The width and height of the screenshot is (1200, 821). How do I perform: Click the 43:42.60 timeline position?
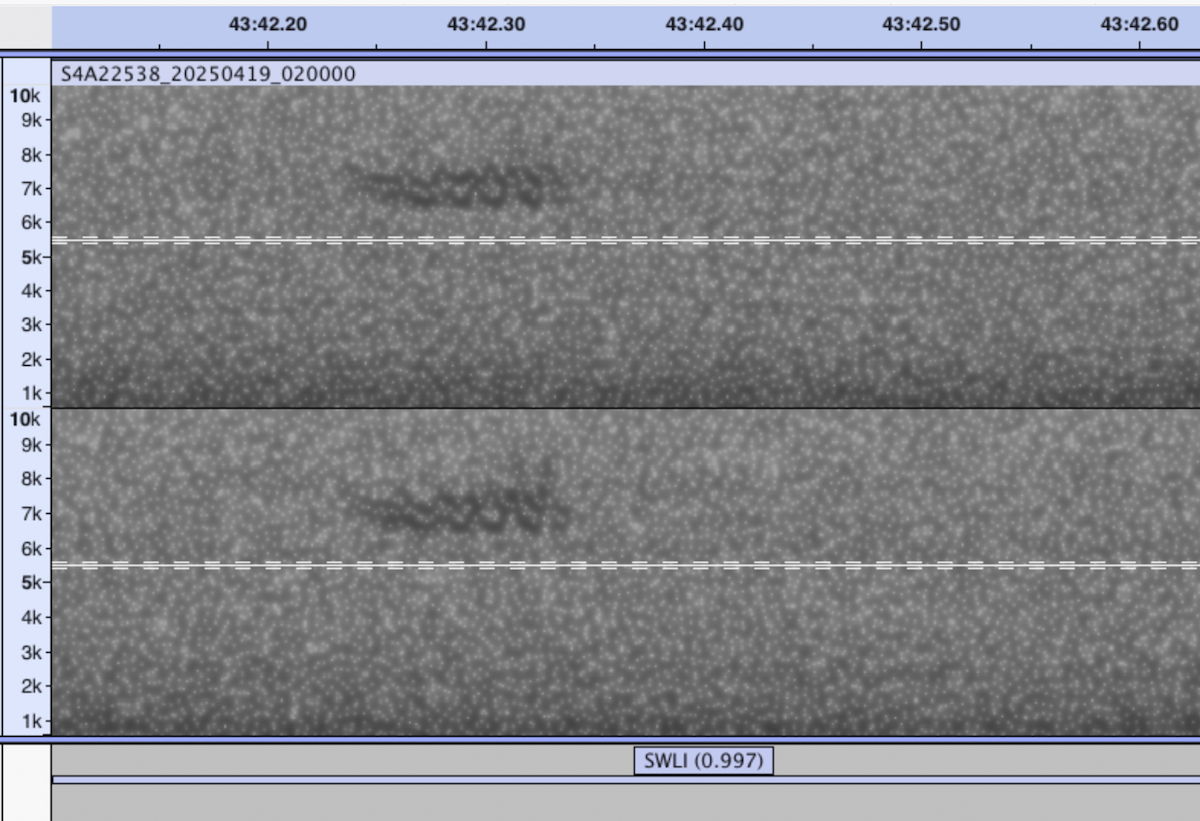[1139, 24]
